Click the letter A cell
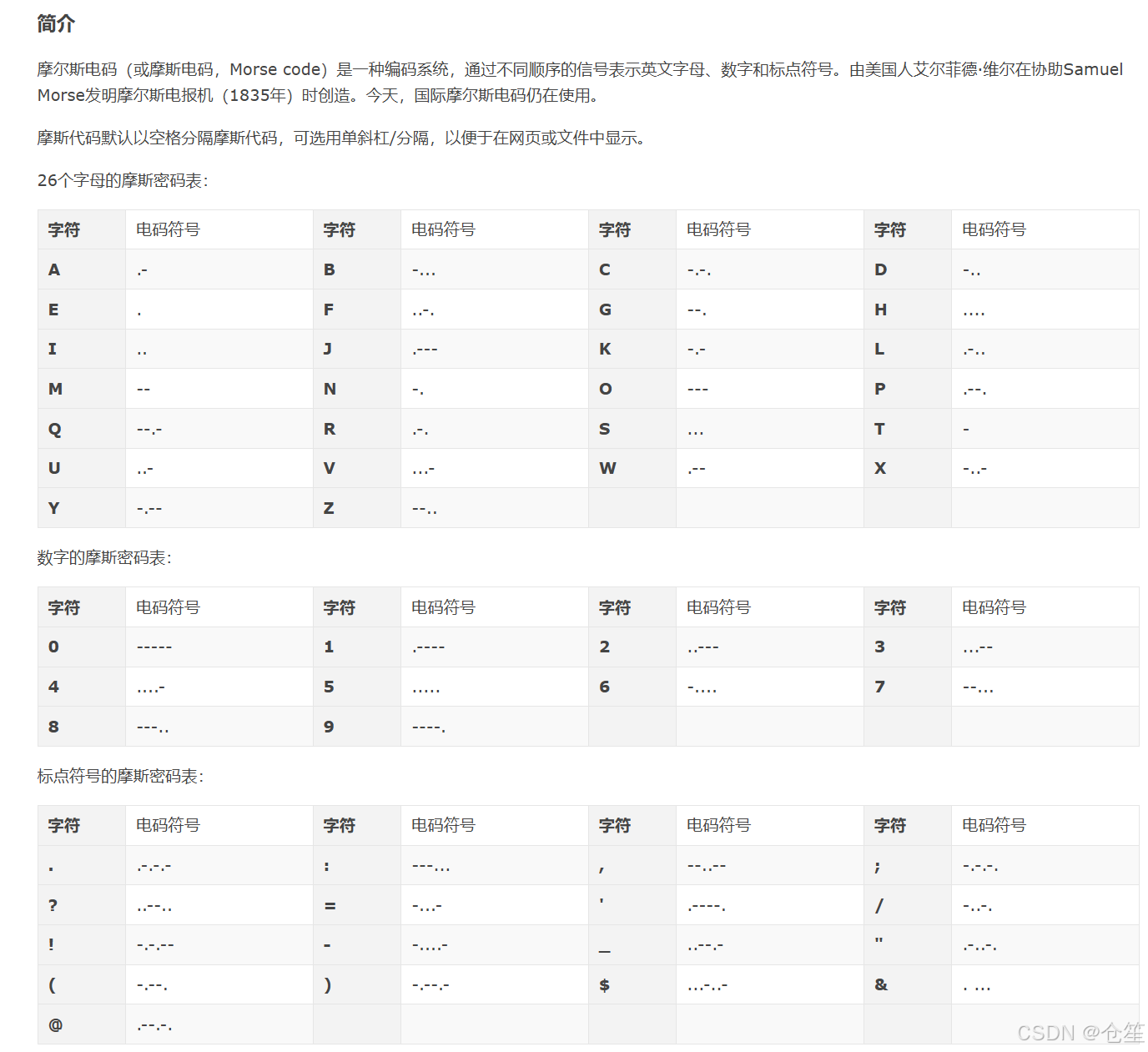The image size is (1148, 1052). 82,269
